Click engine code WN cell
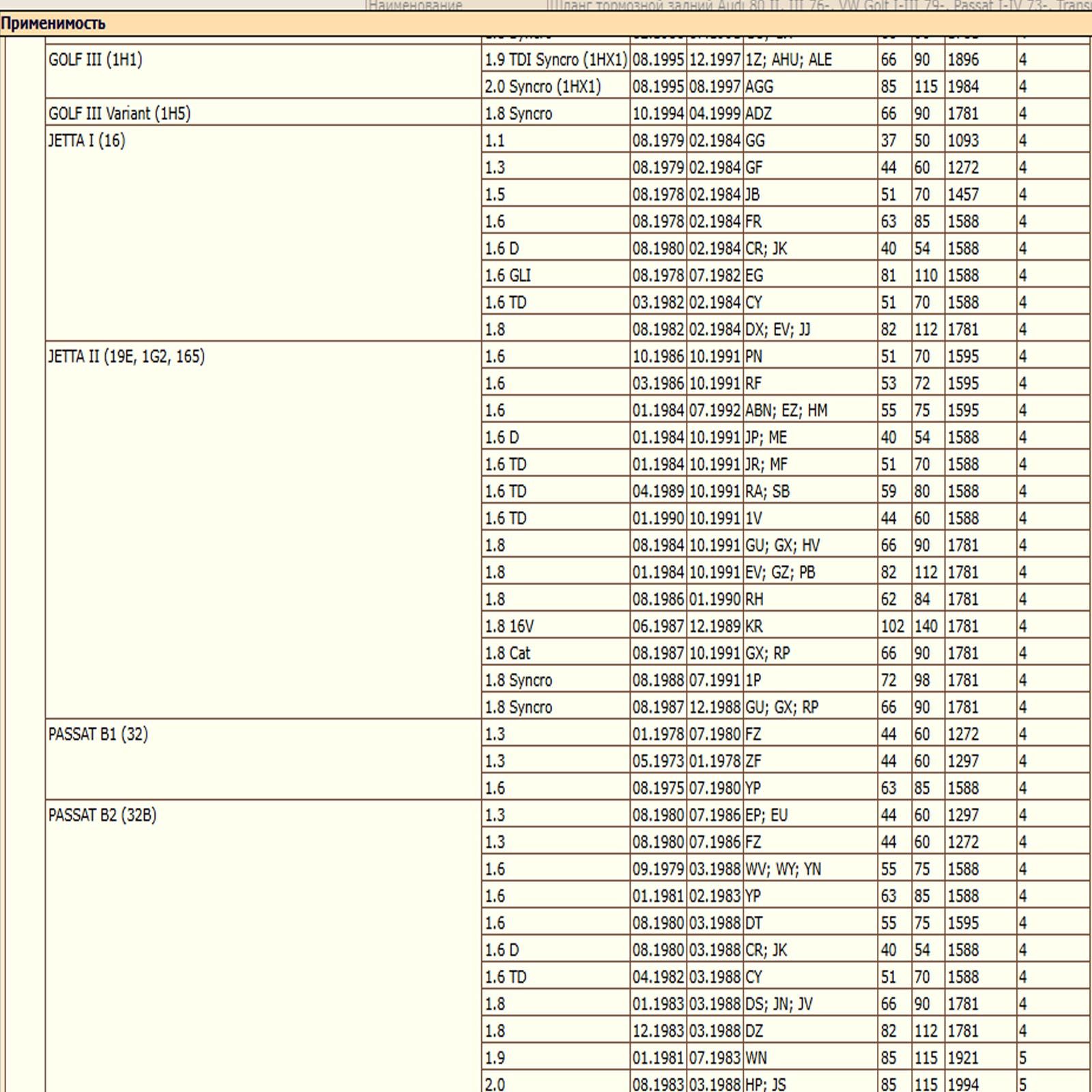Image resolution: width=1092 pixels, height=1092 pixels. tap(810, 1058)
